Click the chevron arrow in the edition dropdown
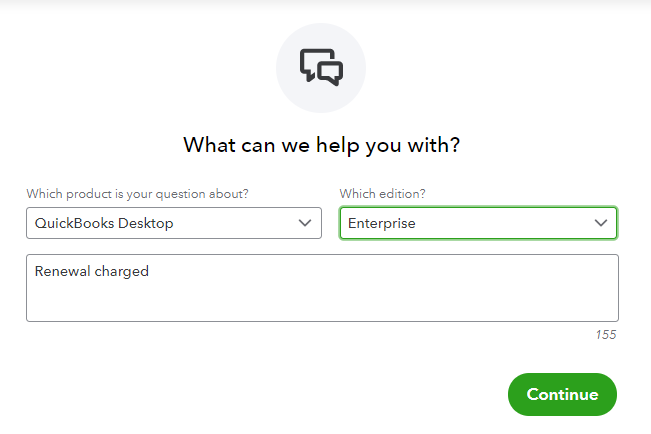Screen dimensions: 651x434 [x=601, y=223]
